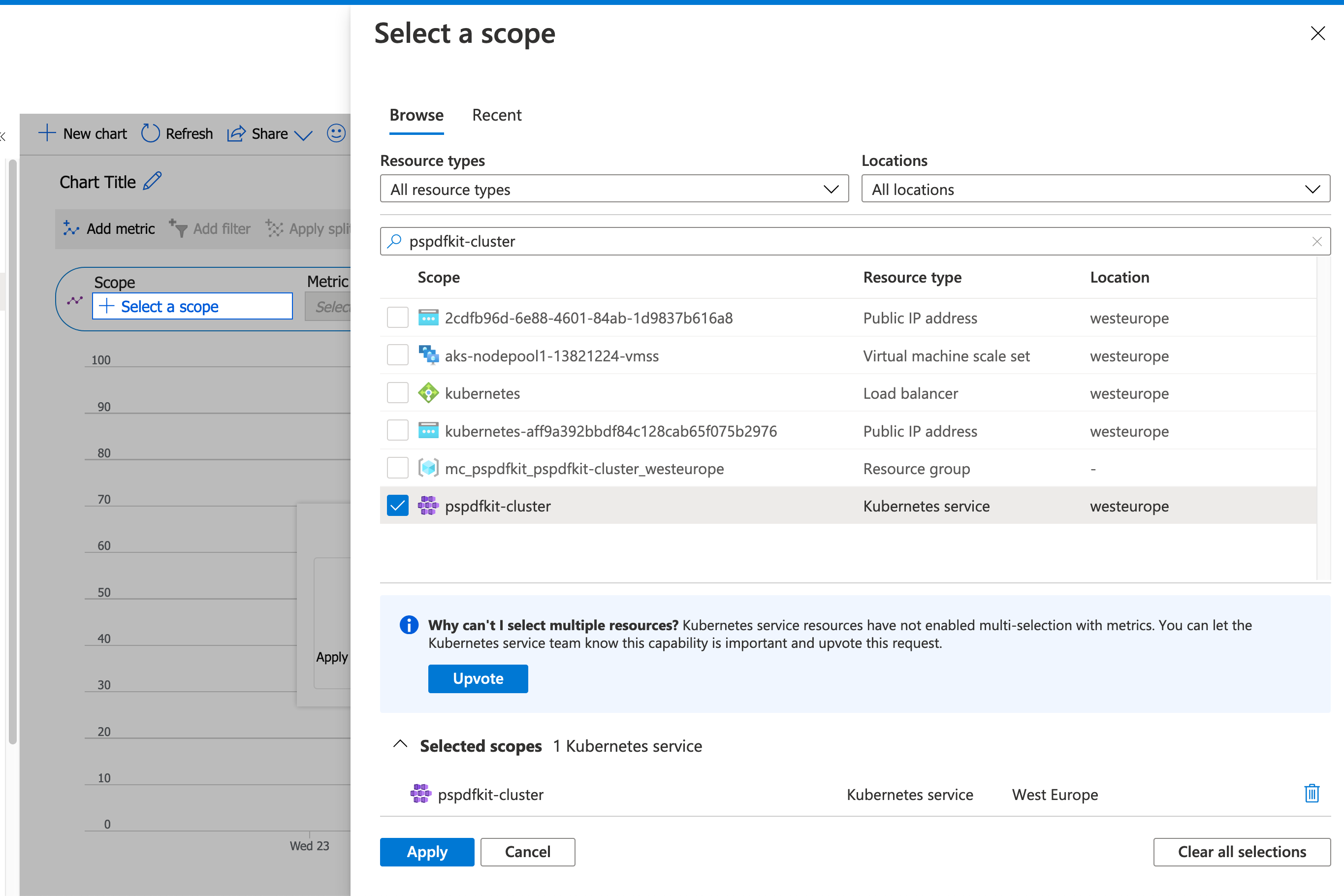Image resolution: width=1344 pixels, height=896 pixels.
Task: Click the feedback smiley icon
Action: (x=336, y=134)
